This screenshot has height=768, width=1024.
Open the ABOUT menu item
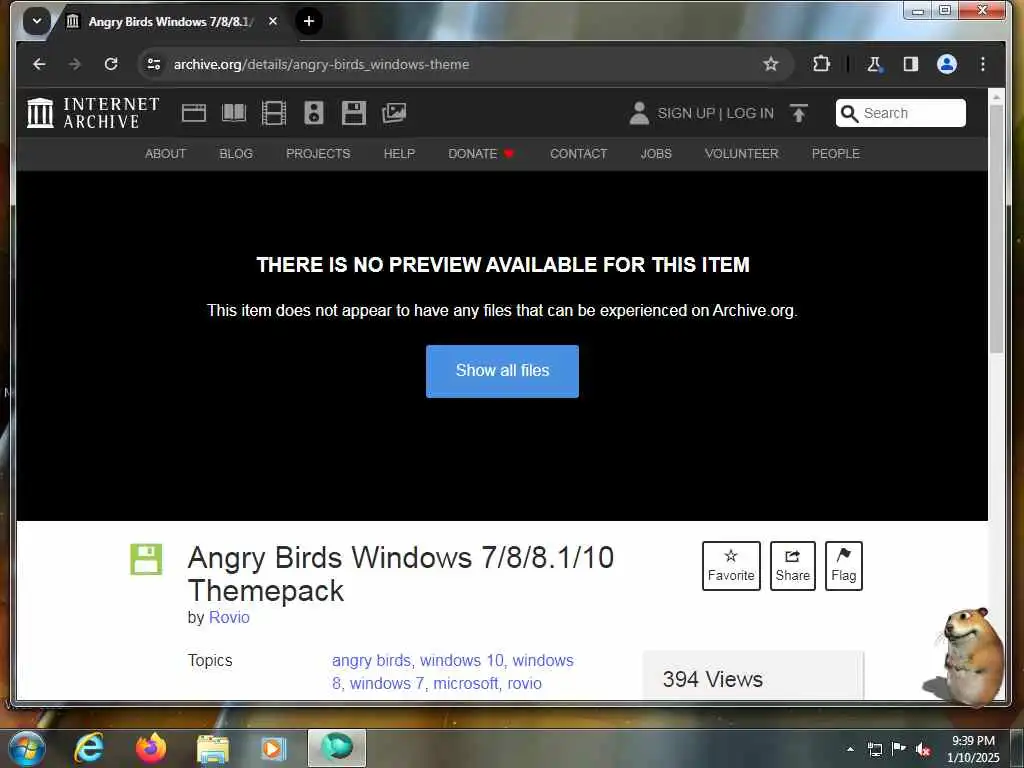tap(165, 153)
